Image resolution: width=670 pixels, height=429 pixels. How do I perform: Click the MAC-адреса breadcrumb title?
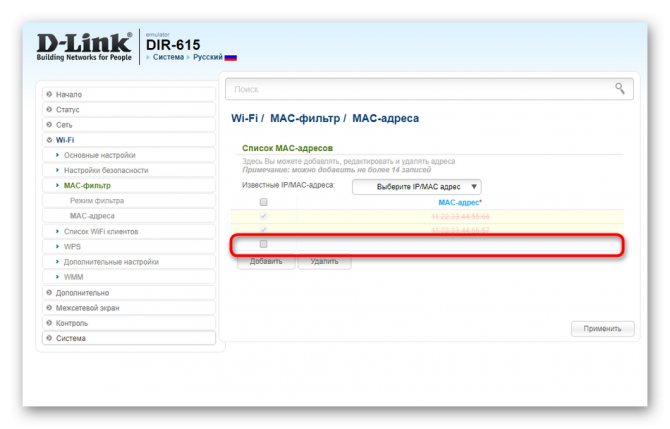[385, 118]
